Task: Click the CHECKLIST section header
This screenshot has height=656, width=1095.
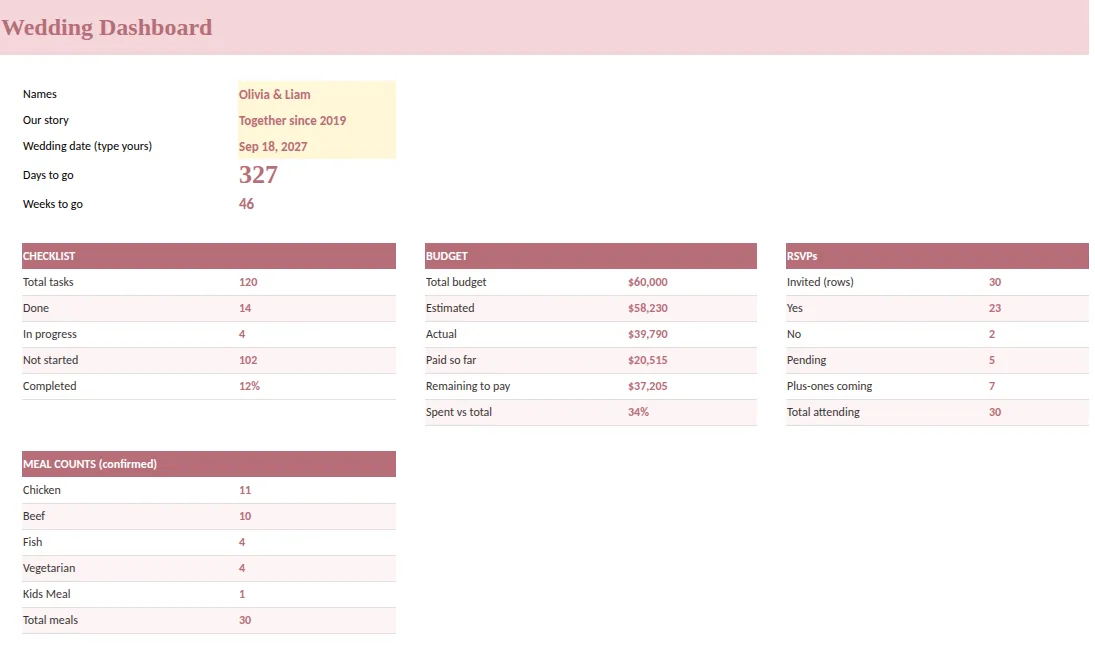Action: pyautogui.click(x=209, y=256)
